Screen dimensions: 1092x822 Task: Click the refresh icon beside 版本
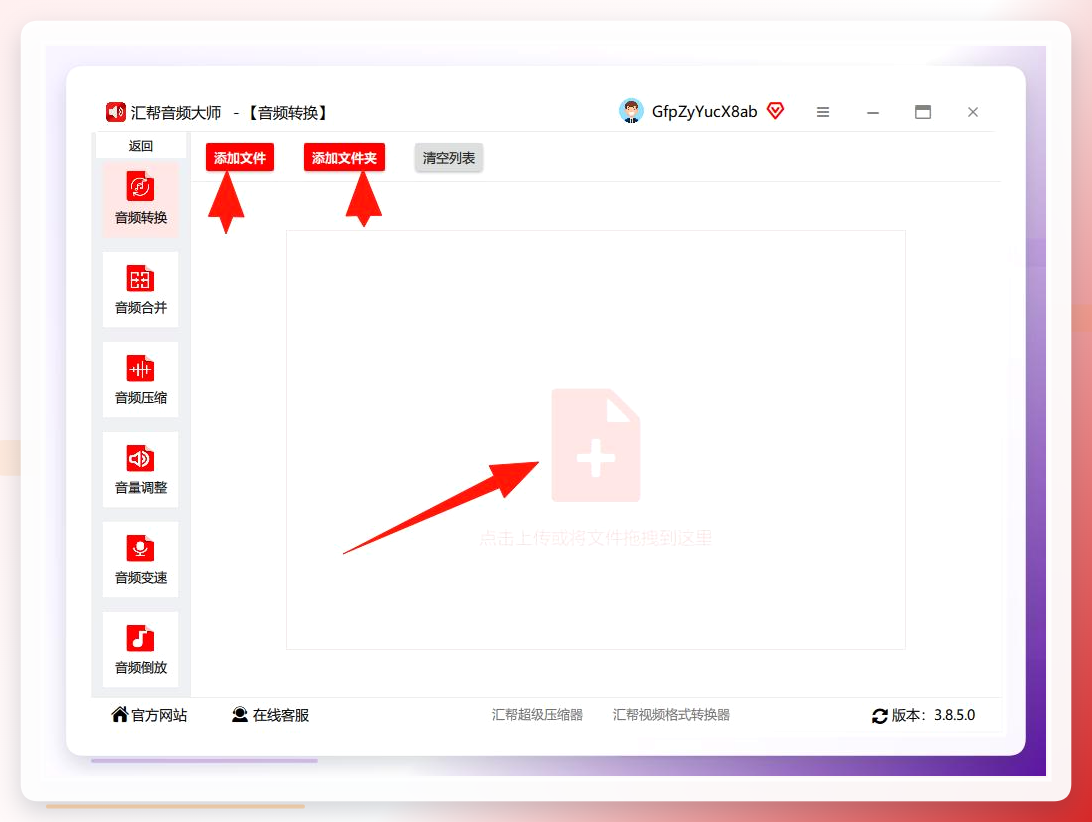coord(880,716)
